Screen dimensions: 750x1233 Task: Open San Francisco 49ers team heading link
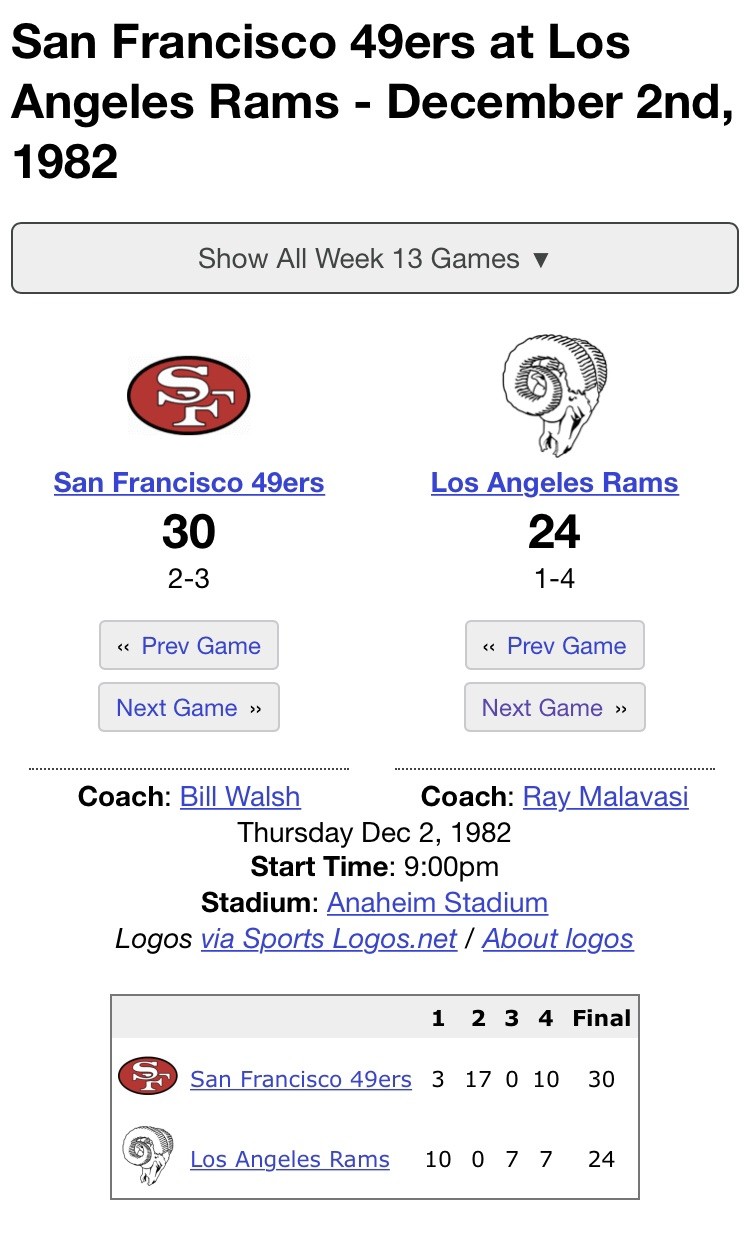(189, 483)
